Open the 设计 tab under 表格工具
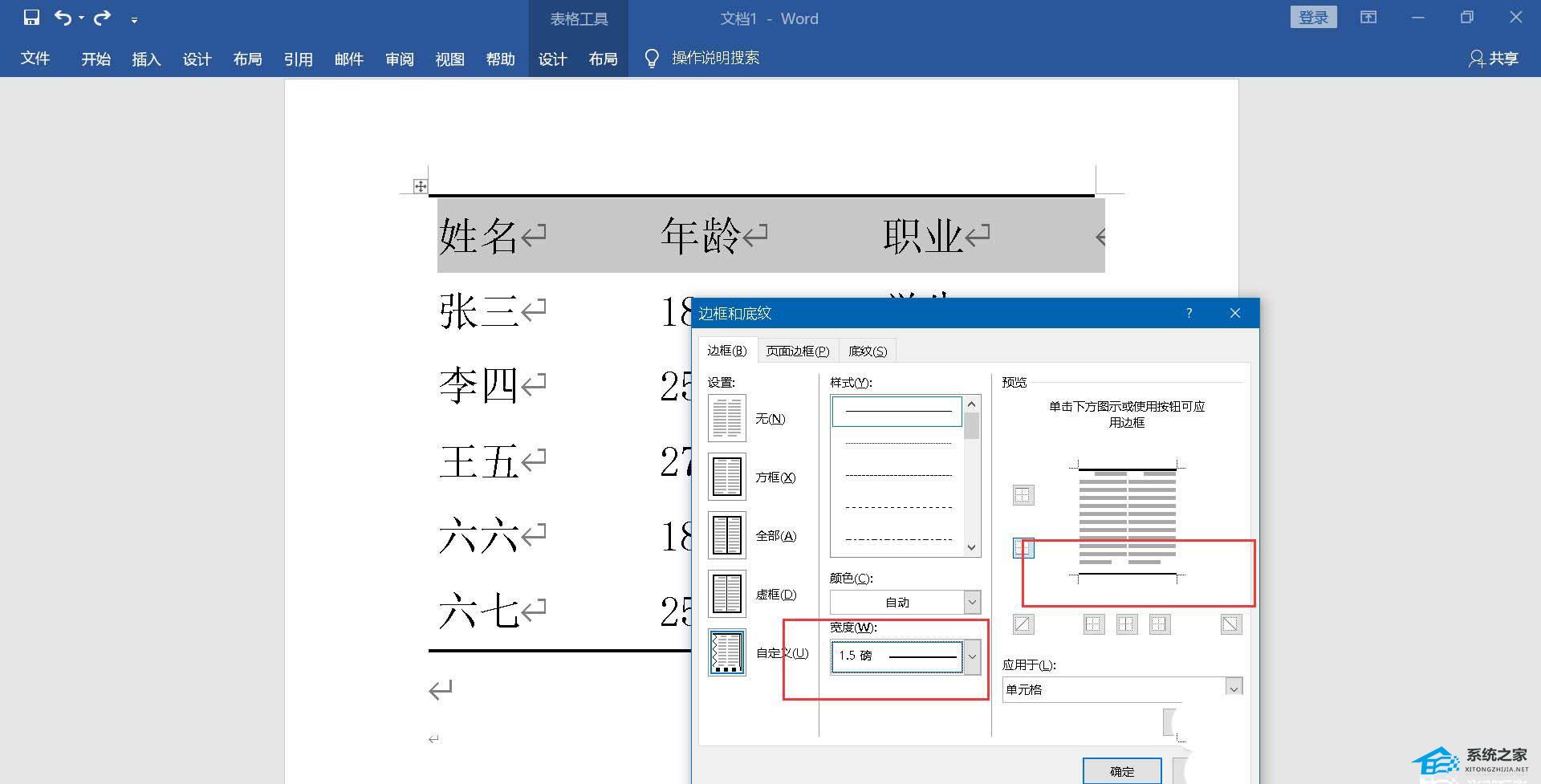This screenshot has height=784, width=1541. coord(552,59)
